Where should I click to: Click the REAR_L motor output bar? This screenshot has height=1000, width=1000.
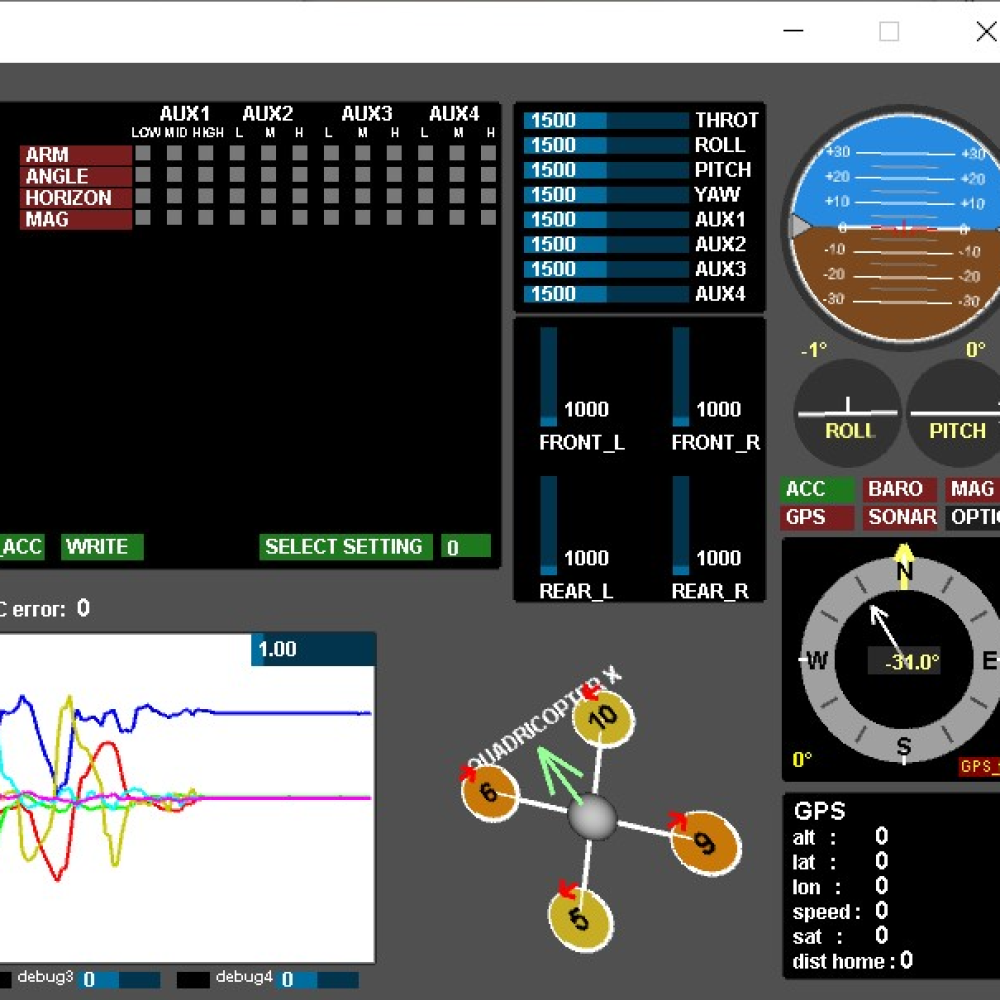point(548,526)
